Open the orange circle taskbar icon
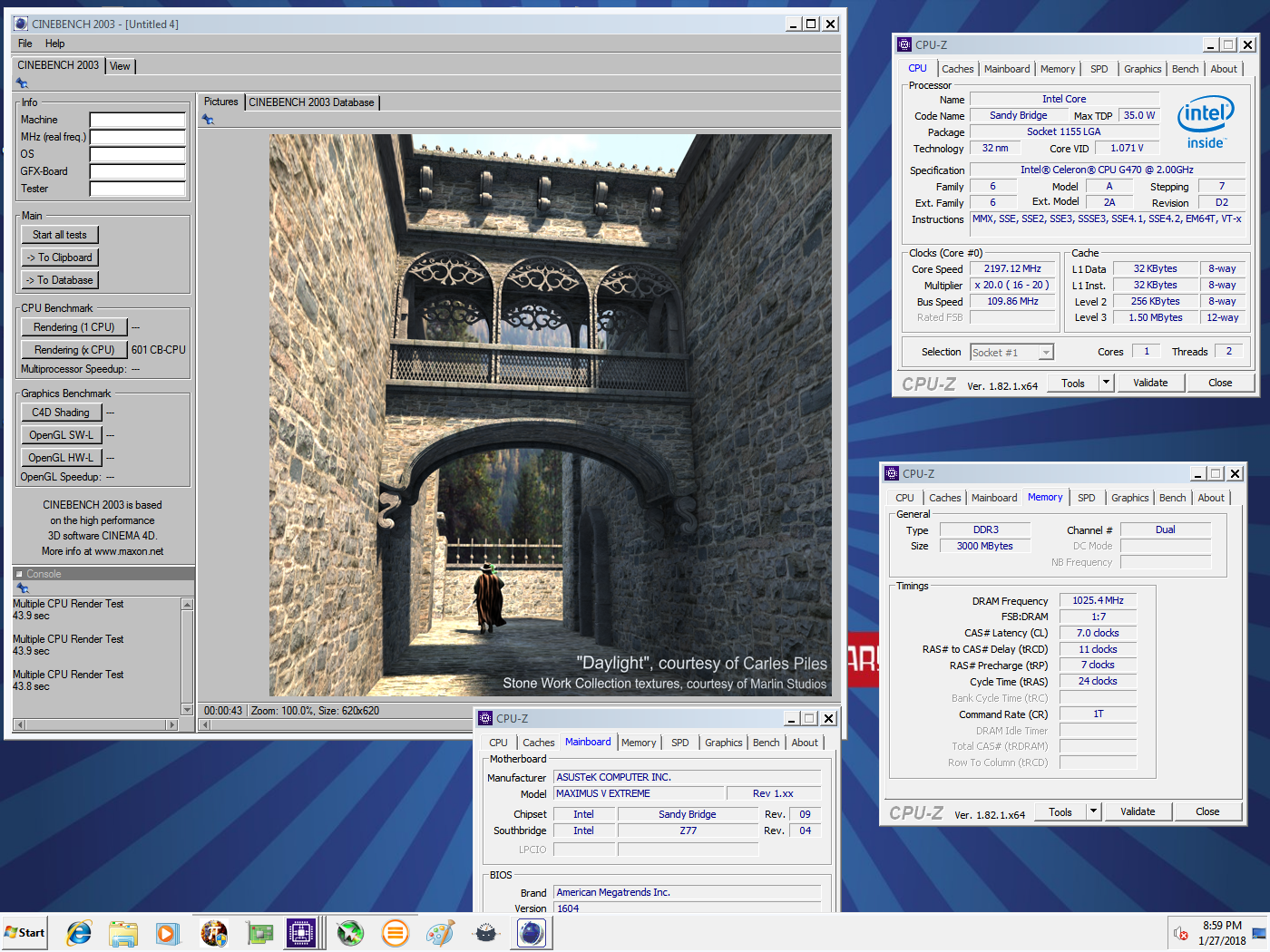The image size is (1270, 952). 396,932
